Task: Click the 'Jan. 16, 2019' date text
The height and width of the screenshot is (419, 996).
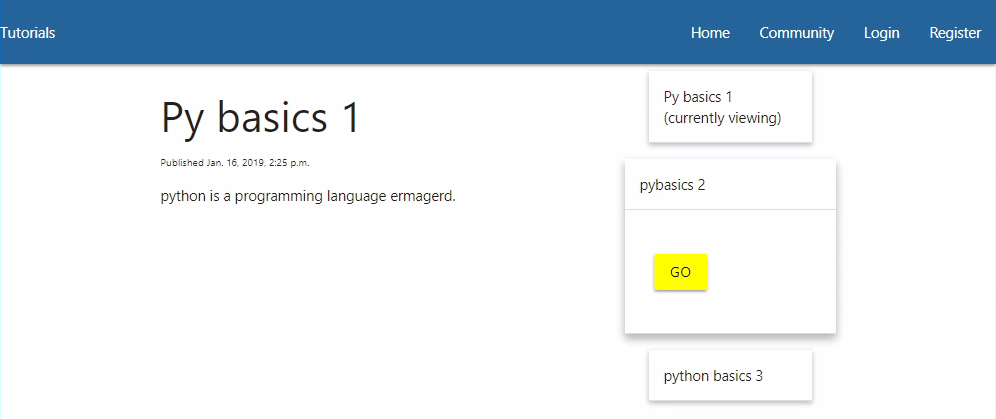Action: tap(237, 162)
